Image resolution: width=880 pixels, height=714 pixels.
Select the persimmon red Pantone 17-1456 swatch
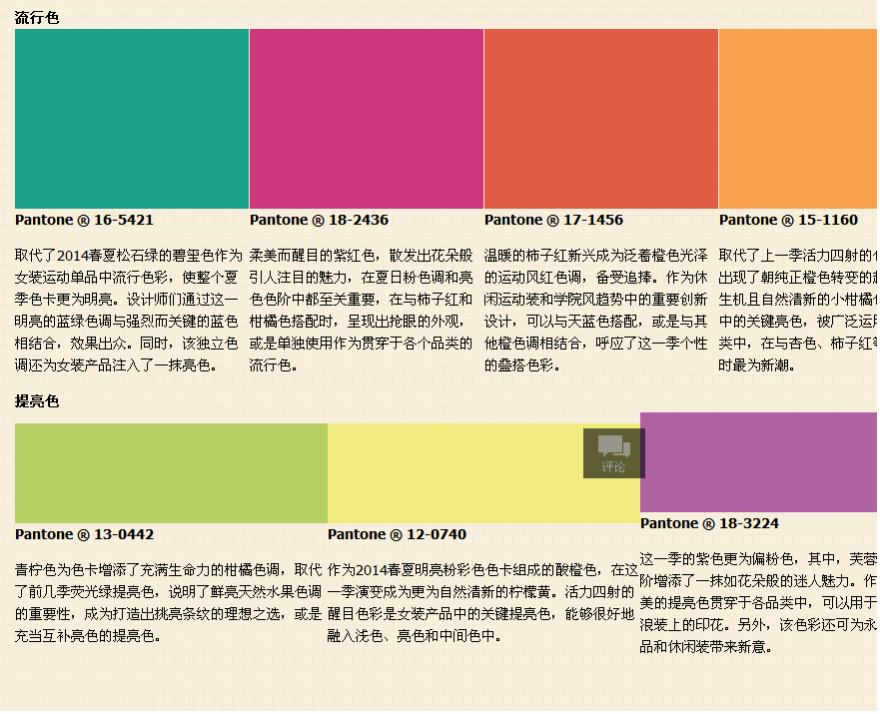point(602,119)
